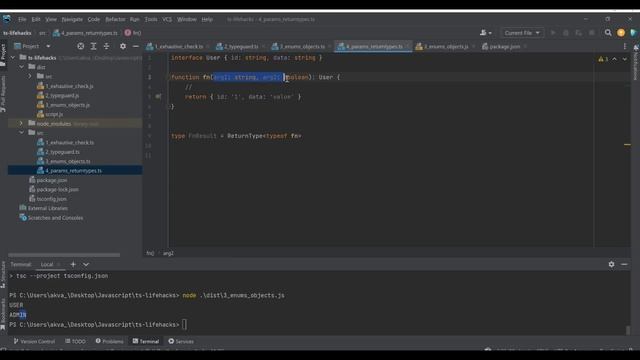640x360 pixels.
Task: Open IDE updates orange circle icon
Action: click(621, 33)
